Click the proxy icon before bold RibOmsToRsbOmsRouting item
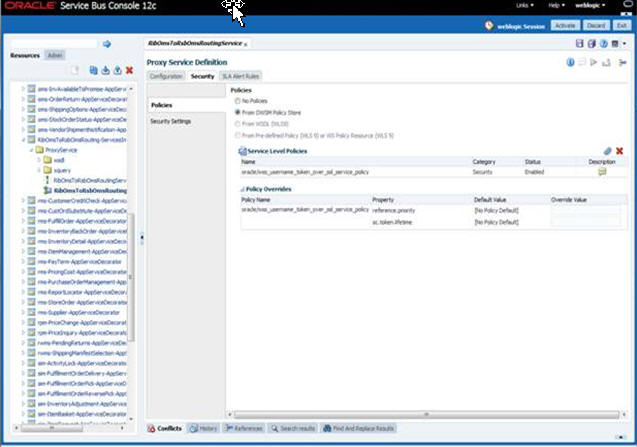Viewport: 637px width, 447px height. tap(48, 190)
